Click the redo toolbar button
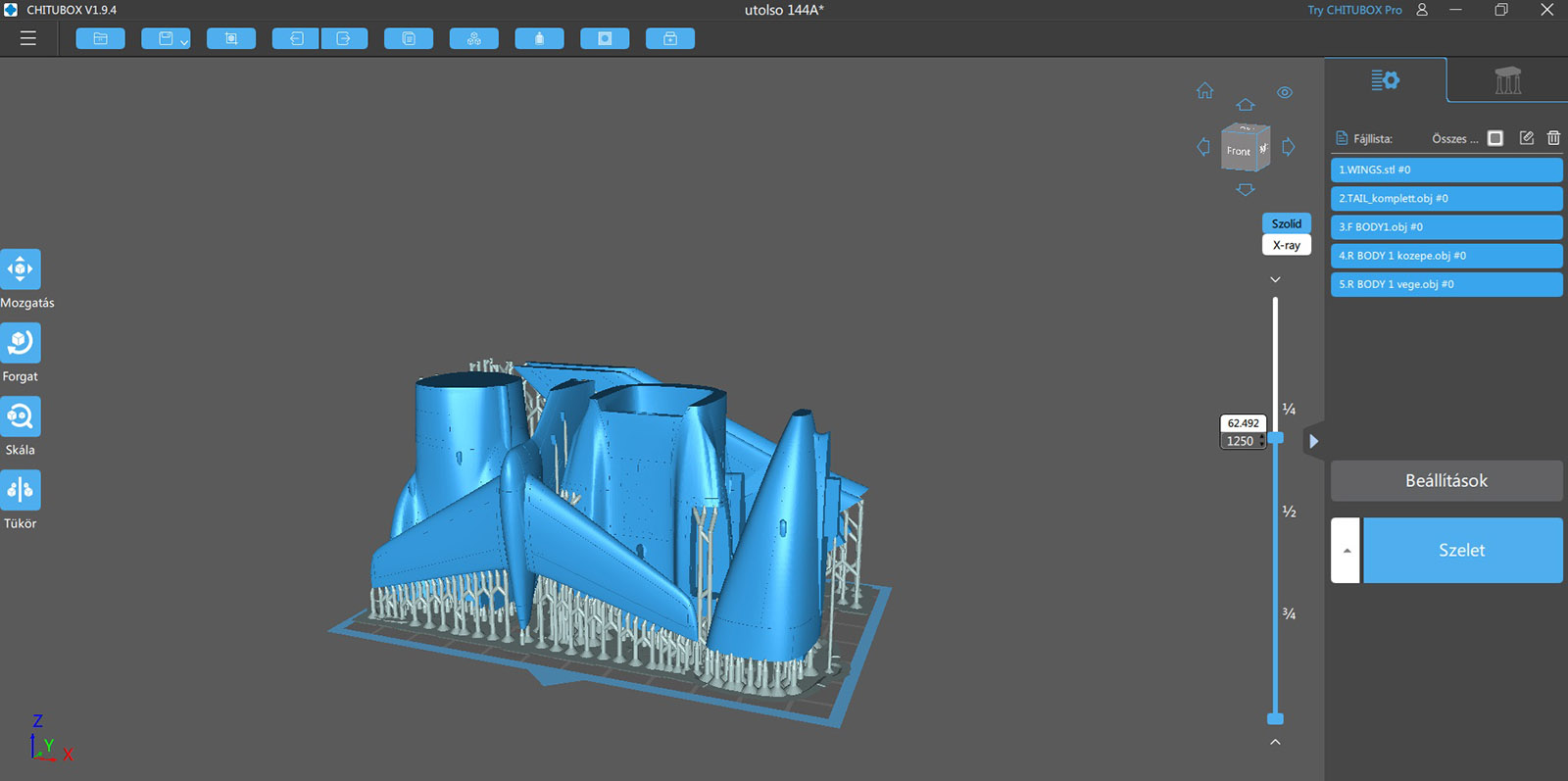The height and width of the screenshot is (781, 1568). click(344, 38)
